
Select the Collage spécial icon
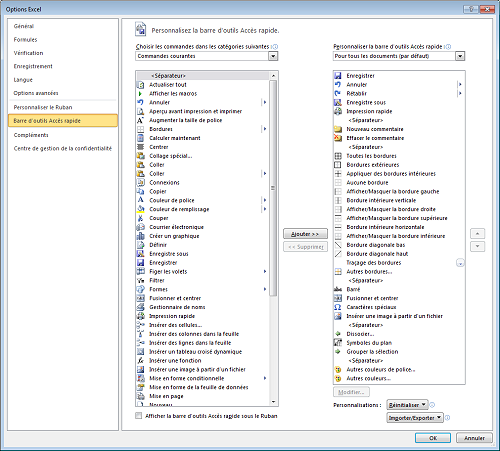click(141, 156)
